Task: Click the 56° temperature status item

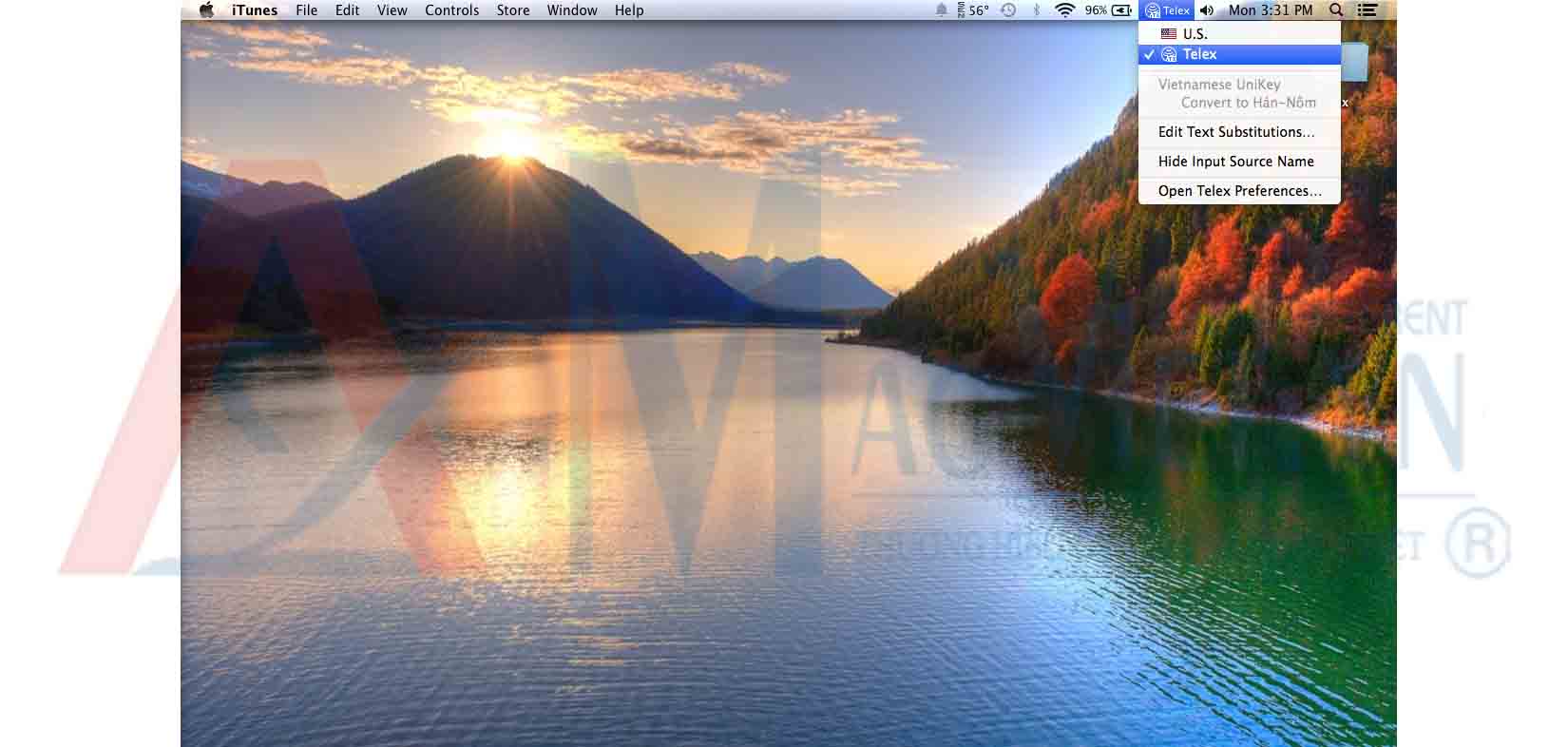Action: pos(972,10)
